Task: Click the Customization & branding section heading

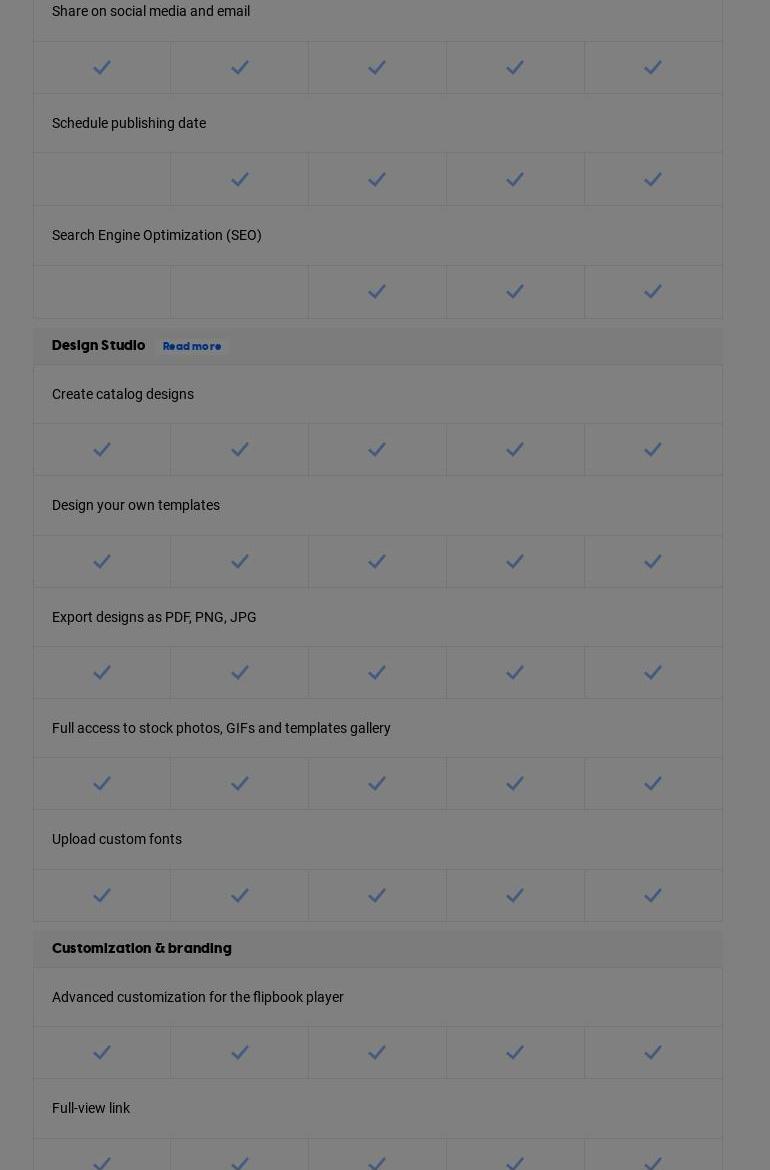Action: point(142,949)
